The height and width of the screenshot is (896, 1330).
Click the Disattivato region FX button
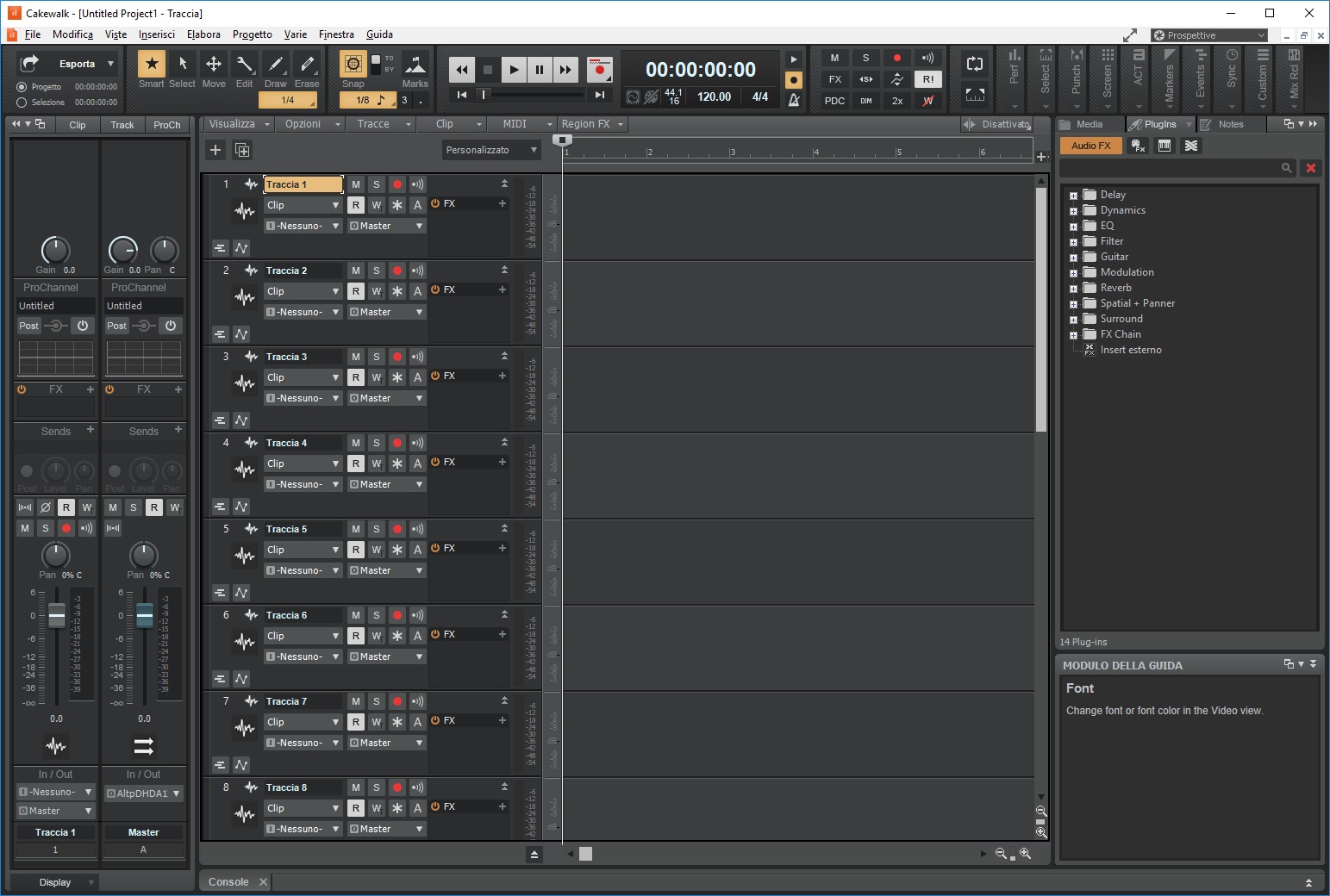point(996,124)
